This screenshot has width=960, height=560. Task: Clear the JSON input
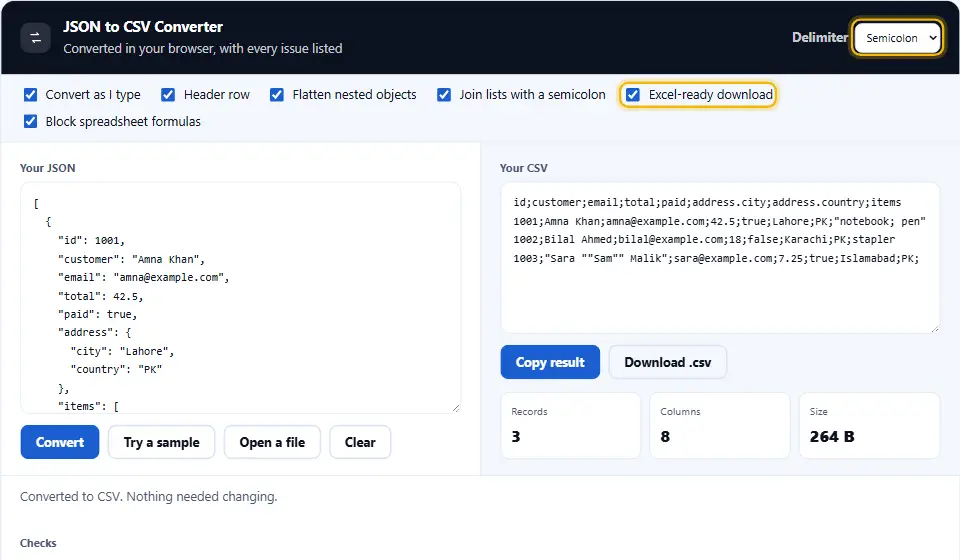(360, 442)
